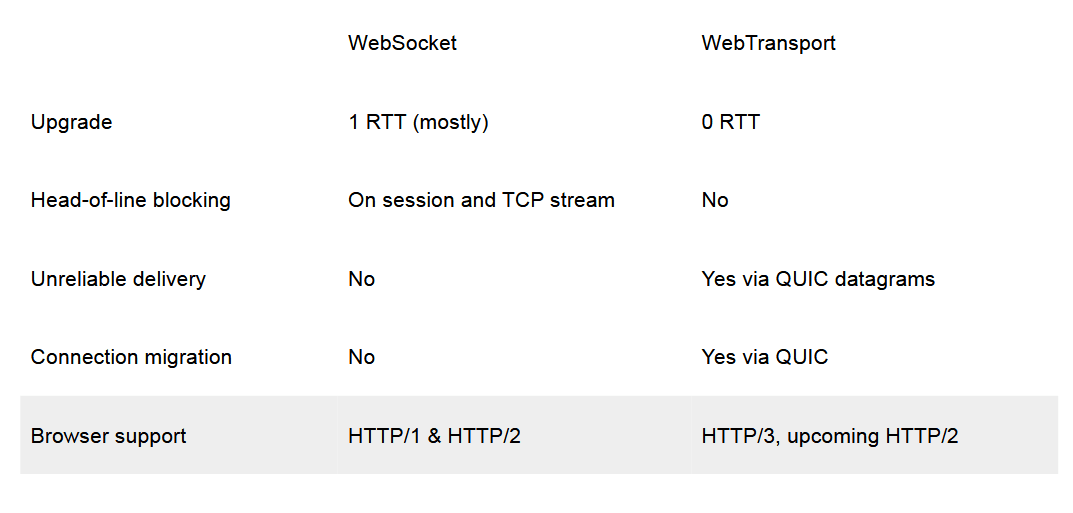Click 'Yes via QUIC datagrams' cell
Screen dimensions: 1073x513
tap(818, 279)
